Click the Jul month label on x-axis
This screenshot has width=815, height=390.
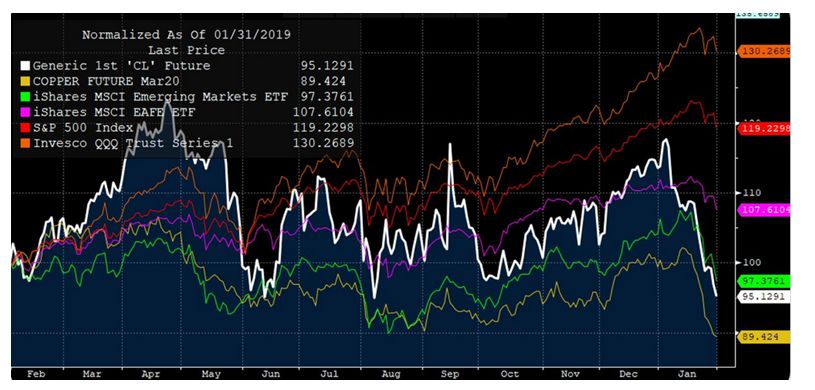[330, 373]
